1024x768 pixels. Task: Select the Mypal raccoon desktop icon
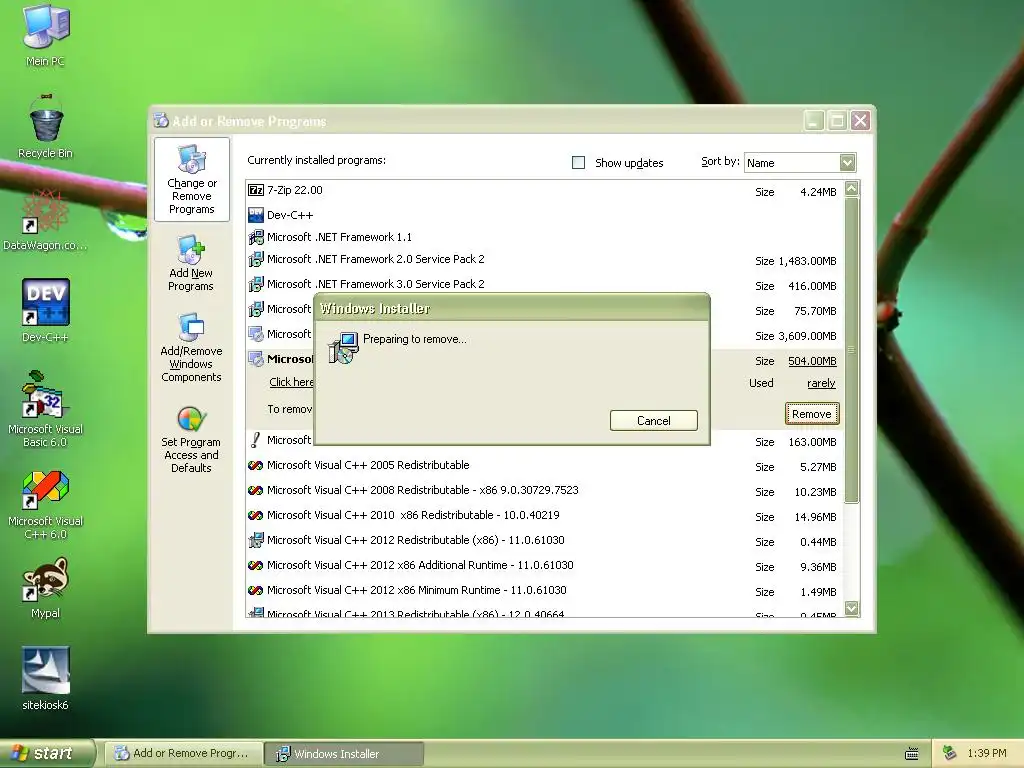pos(45,579)
